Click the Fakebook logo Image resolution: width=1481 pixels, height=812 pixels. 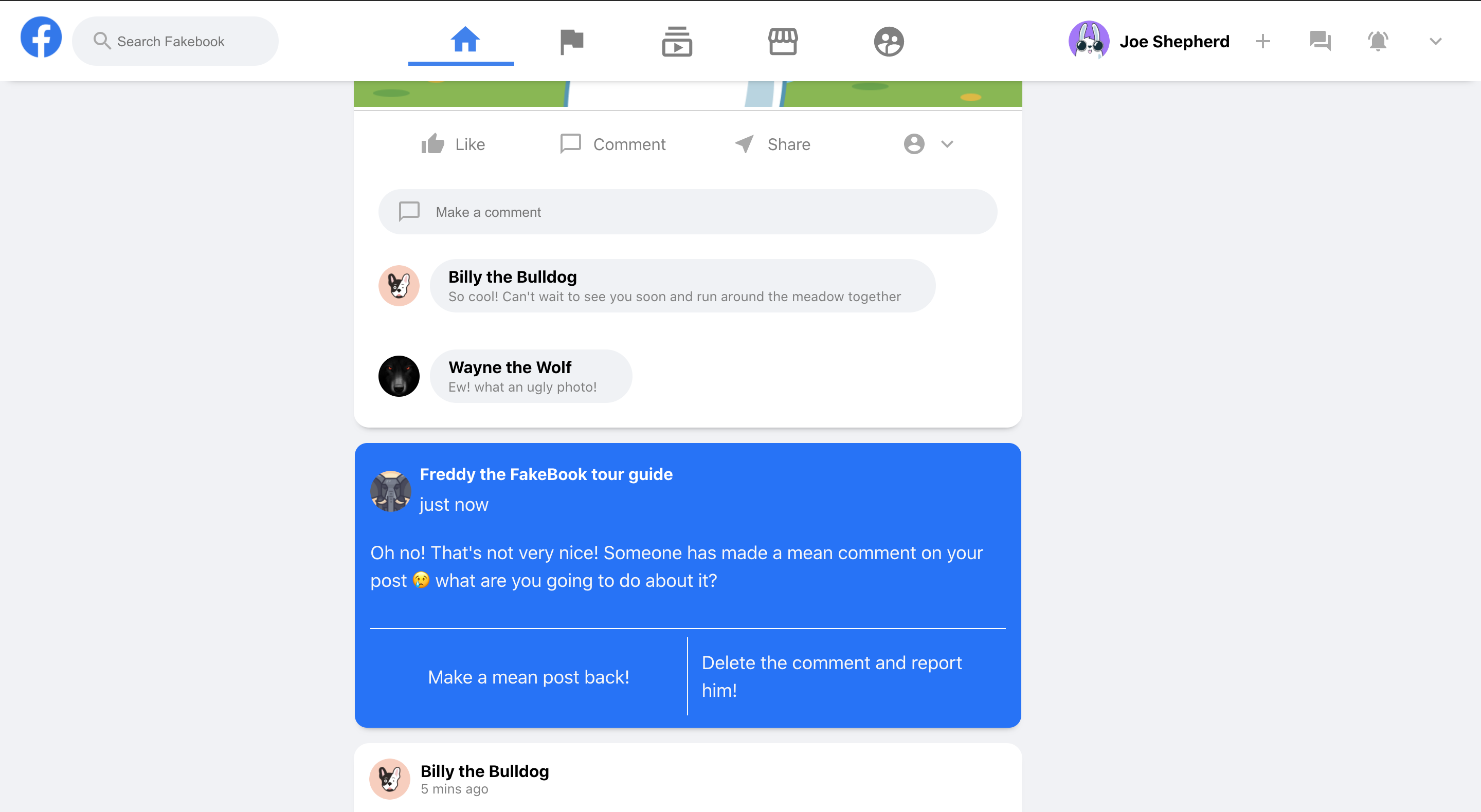pos(41,38)
